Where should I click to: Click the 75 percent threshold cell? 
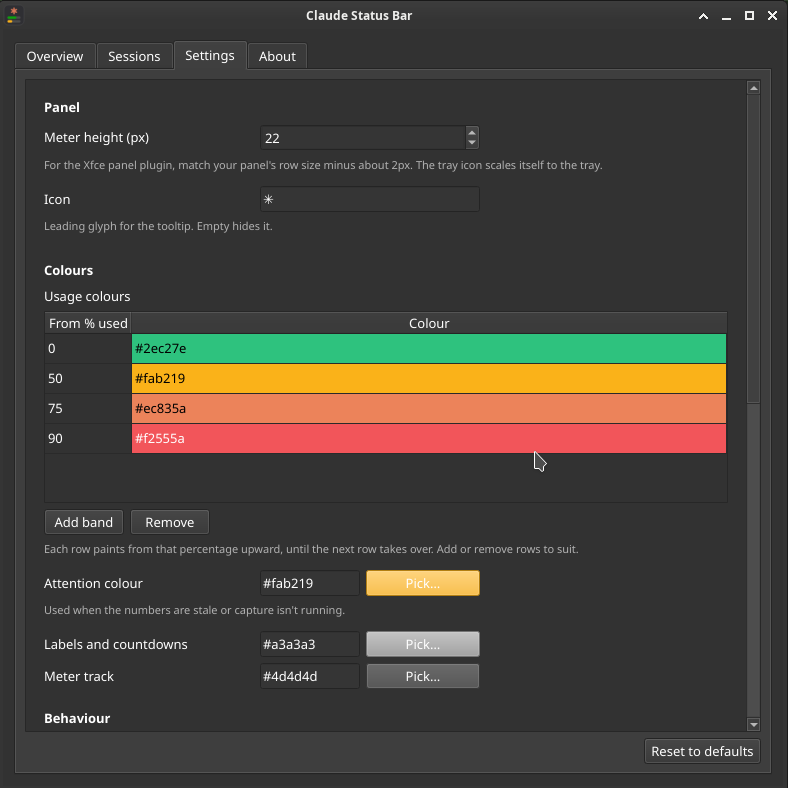[88, 409]
